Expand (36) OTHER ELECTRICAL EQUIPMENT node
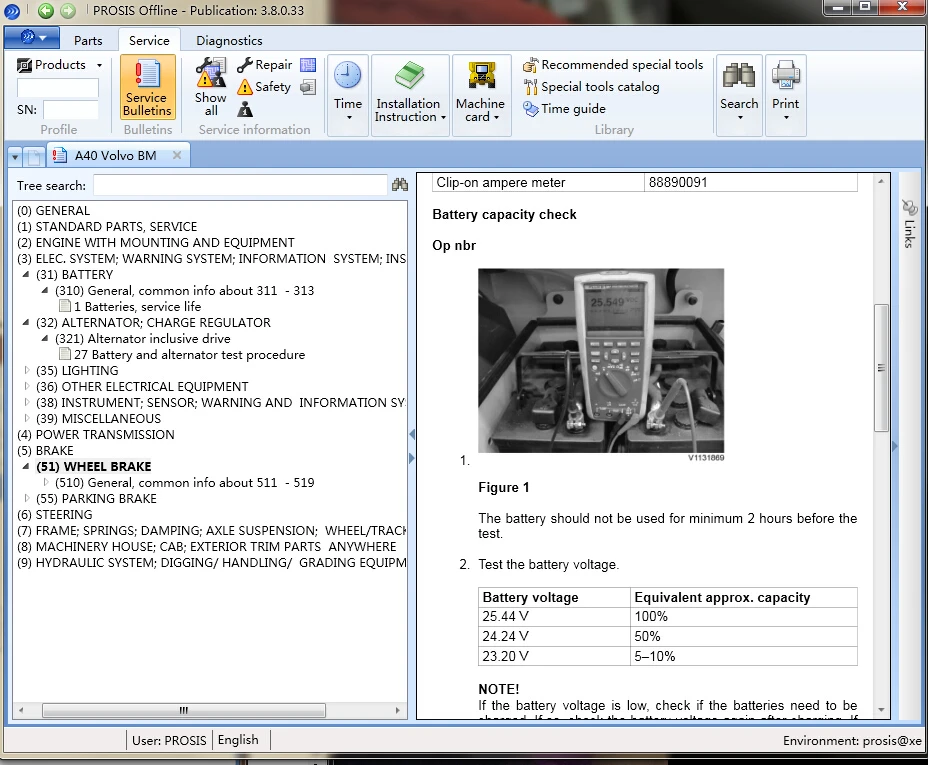Image resolution: width=928 pixels, height=765 pixels. (x=27, y=386)
